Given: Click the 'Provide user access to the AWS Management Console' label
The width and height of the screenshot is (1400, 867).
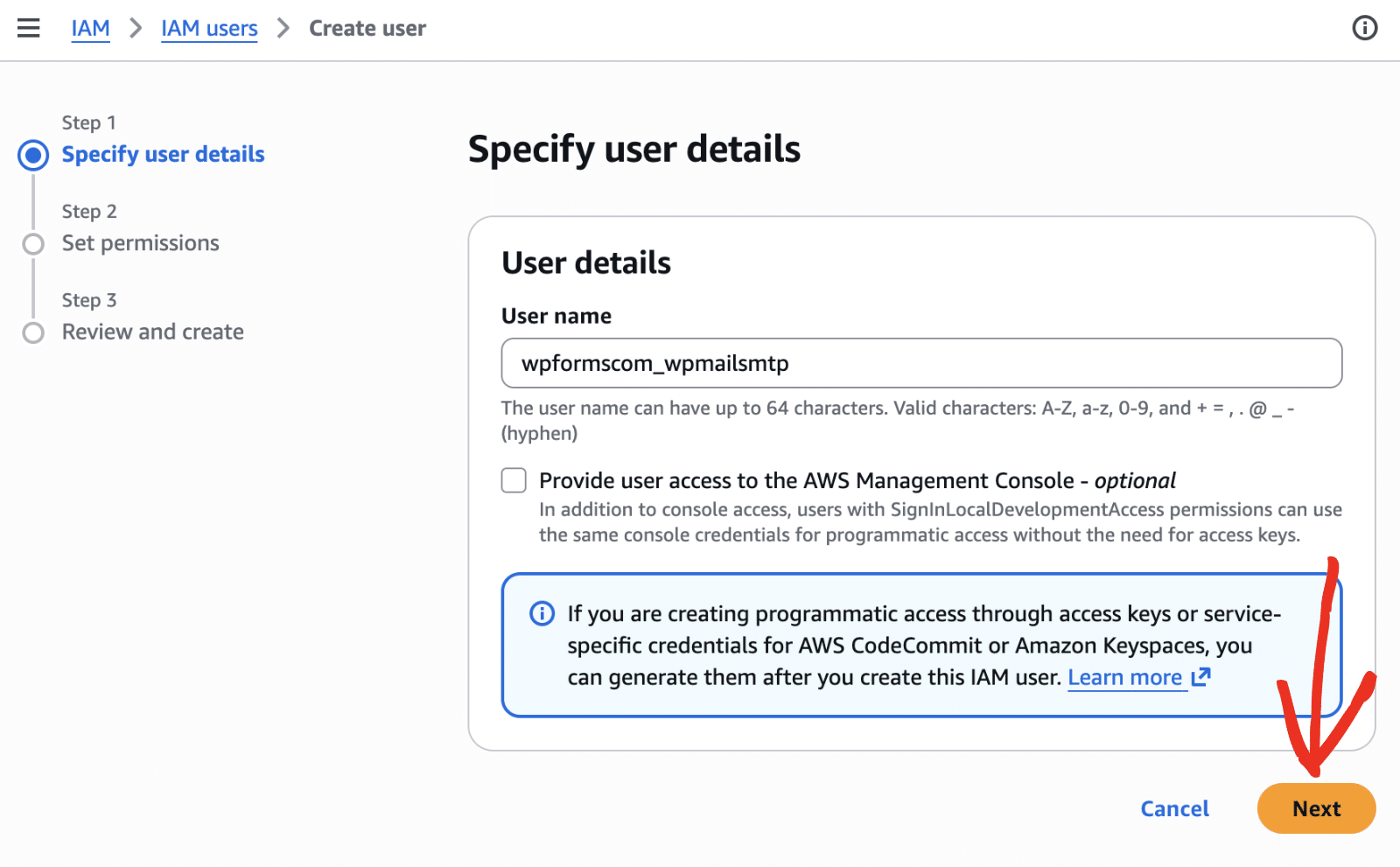Looking at the screenshot, I should pos(857,480).
